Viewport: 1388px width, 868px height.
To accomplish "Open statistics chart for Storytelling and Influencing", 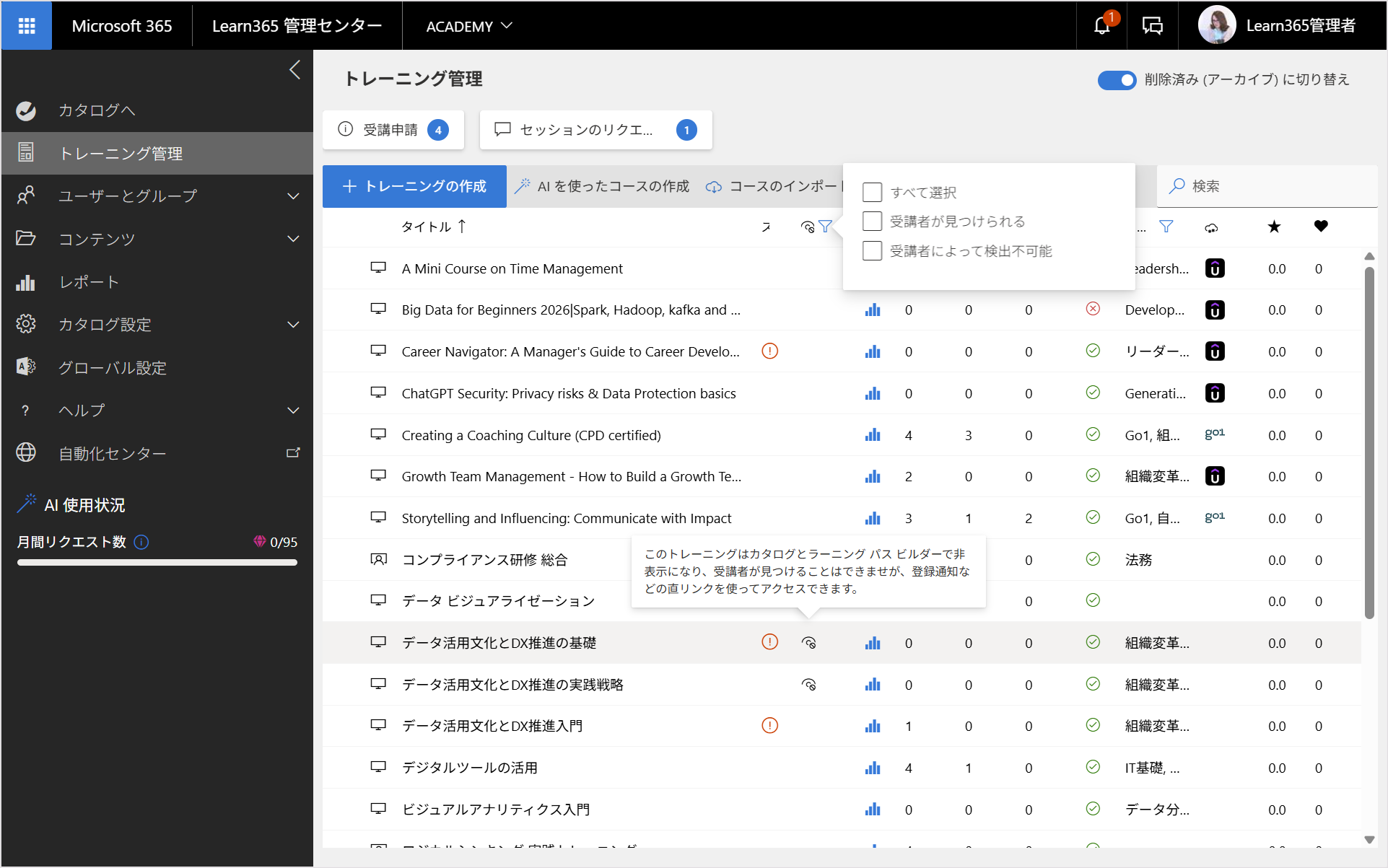I will point(873,518).
